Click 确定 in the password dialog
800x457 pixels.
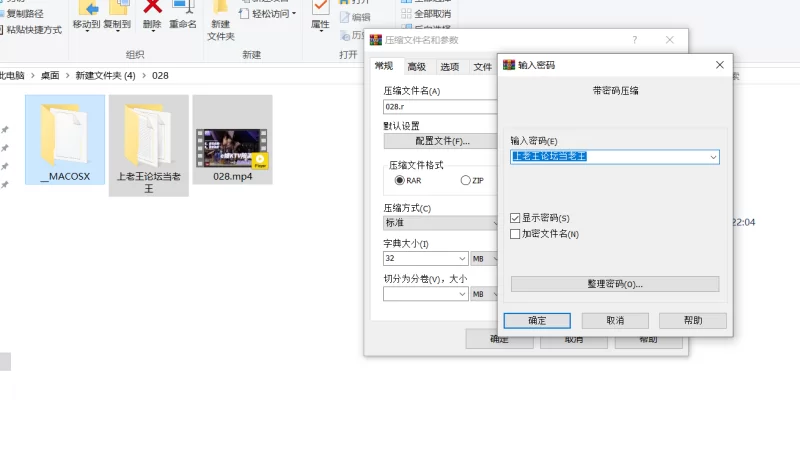pyautogui.click(x=537, y=320)
